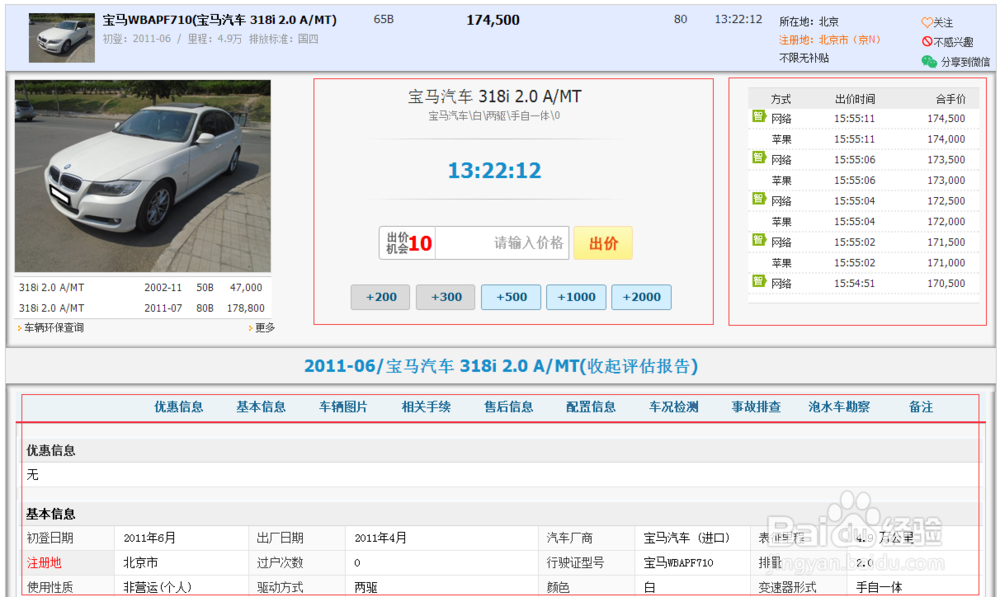Click green 智 icon beside 172,500 bid
Image resolution: width=1000 pixels, height=597 pixels.
(759, 198)
